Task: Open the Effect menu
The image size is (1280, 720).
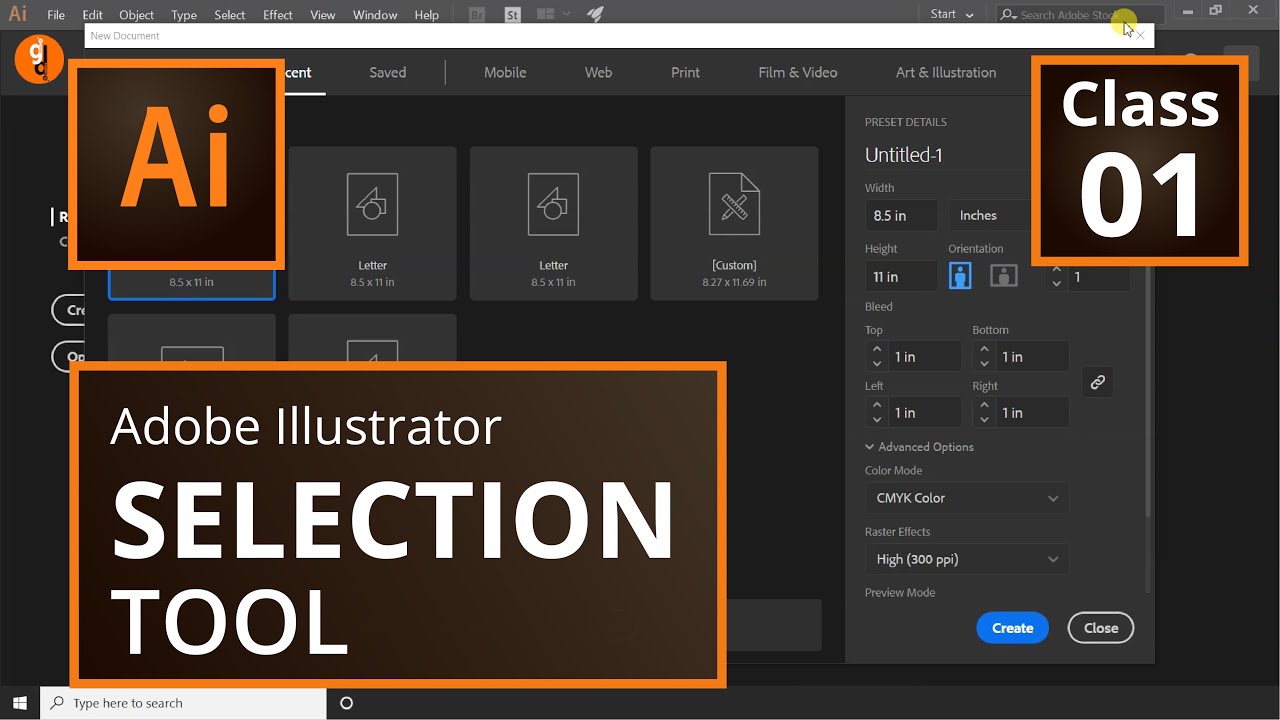Action: pos(278,15)
